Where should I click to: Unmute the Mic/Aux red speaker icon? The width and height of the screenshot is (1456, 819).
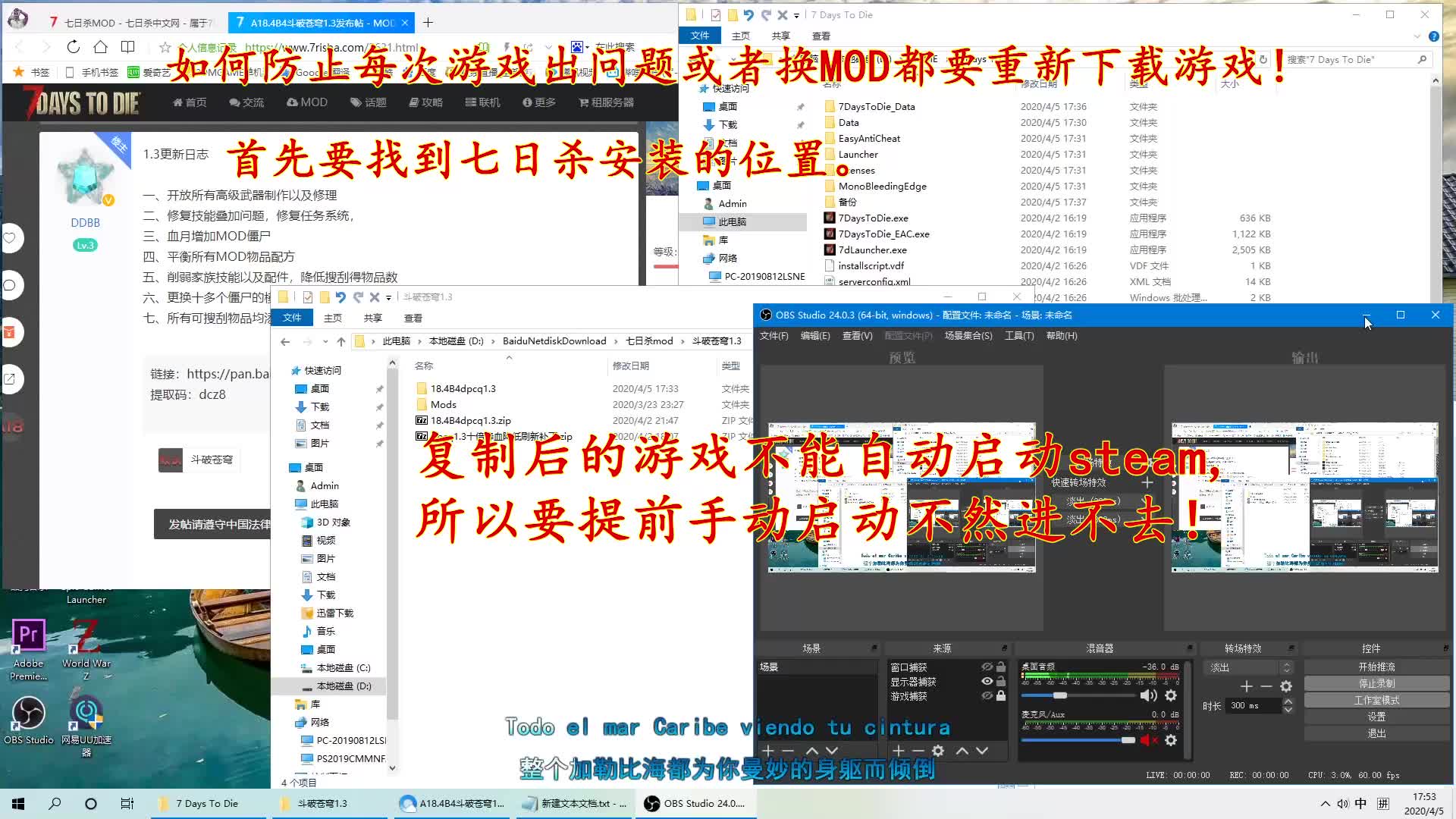click(1148, 740)
